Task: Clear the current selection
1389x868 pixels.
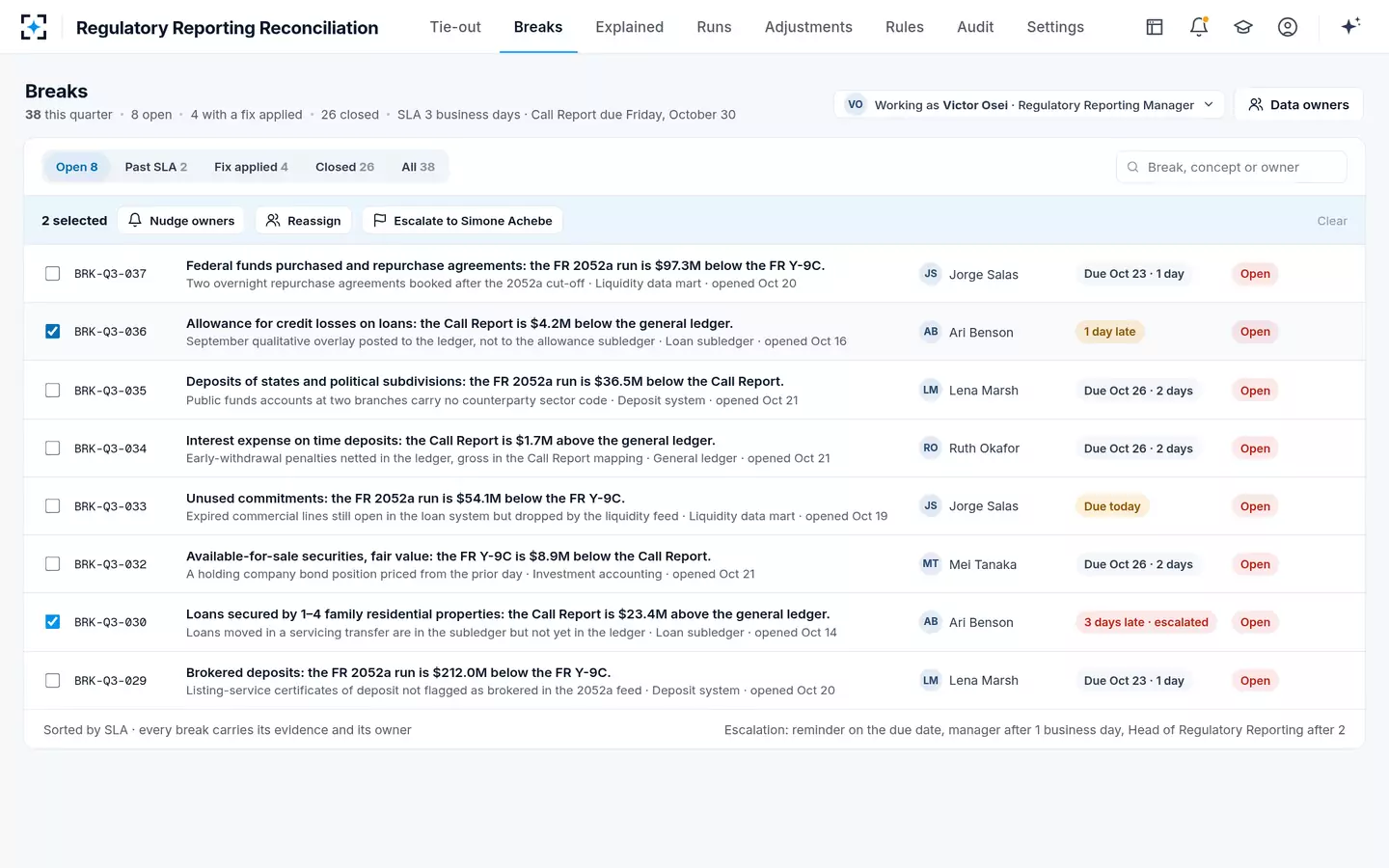Action: (1332, 221)
